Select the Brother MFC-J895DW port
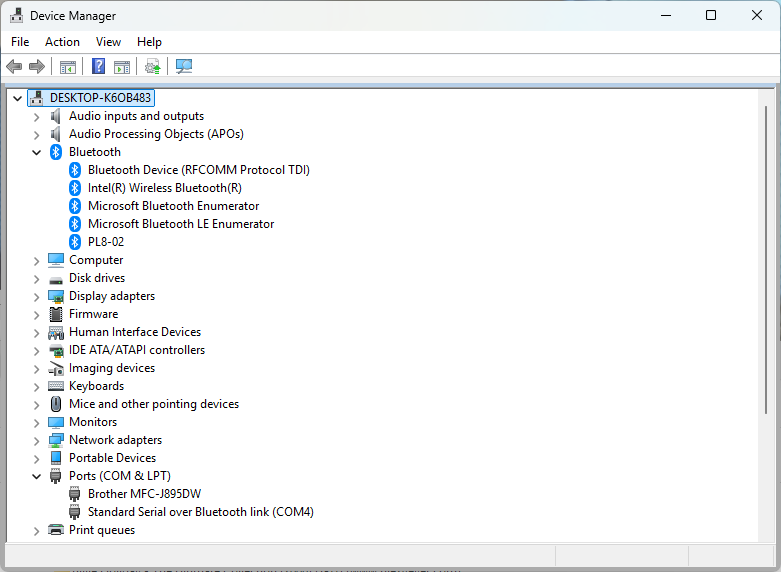The width and height of the screenshot is (781, 572). tap(144, 494)
